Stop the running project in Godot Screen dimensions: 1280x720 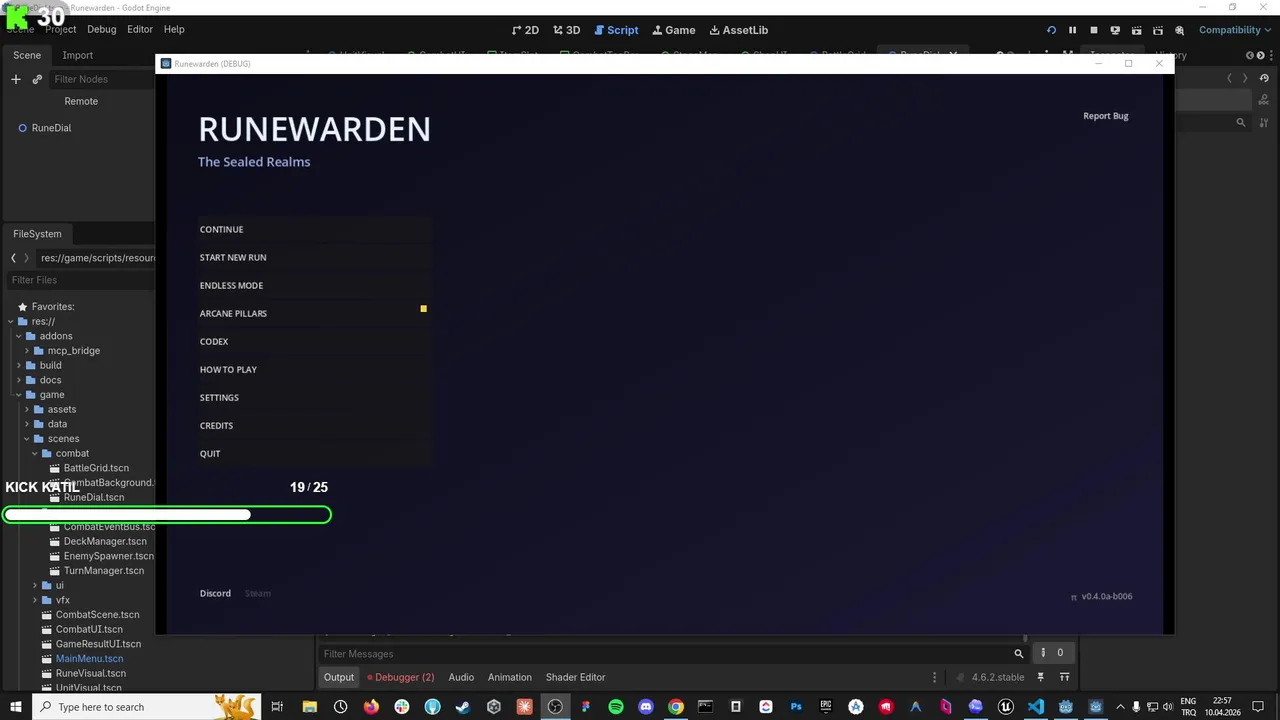[1094, 30]
